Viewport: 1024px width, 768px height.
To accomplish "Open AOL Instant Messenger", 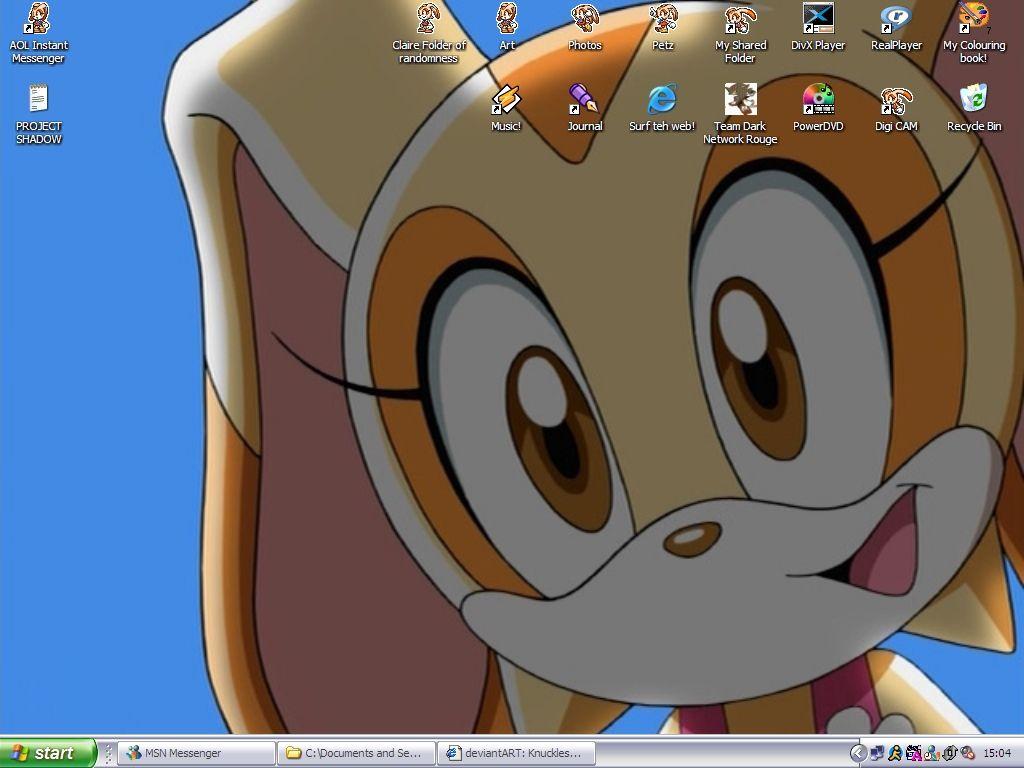I will (38, 20).
